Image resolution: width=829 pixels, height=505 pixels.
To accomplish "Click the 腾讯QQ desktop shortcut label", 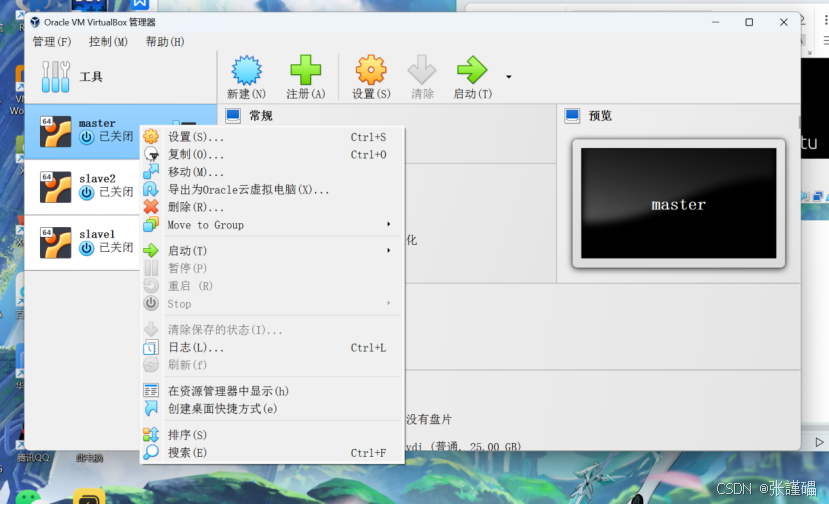I will [x=33, y=458].
